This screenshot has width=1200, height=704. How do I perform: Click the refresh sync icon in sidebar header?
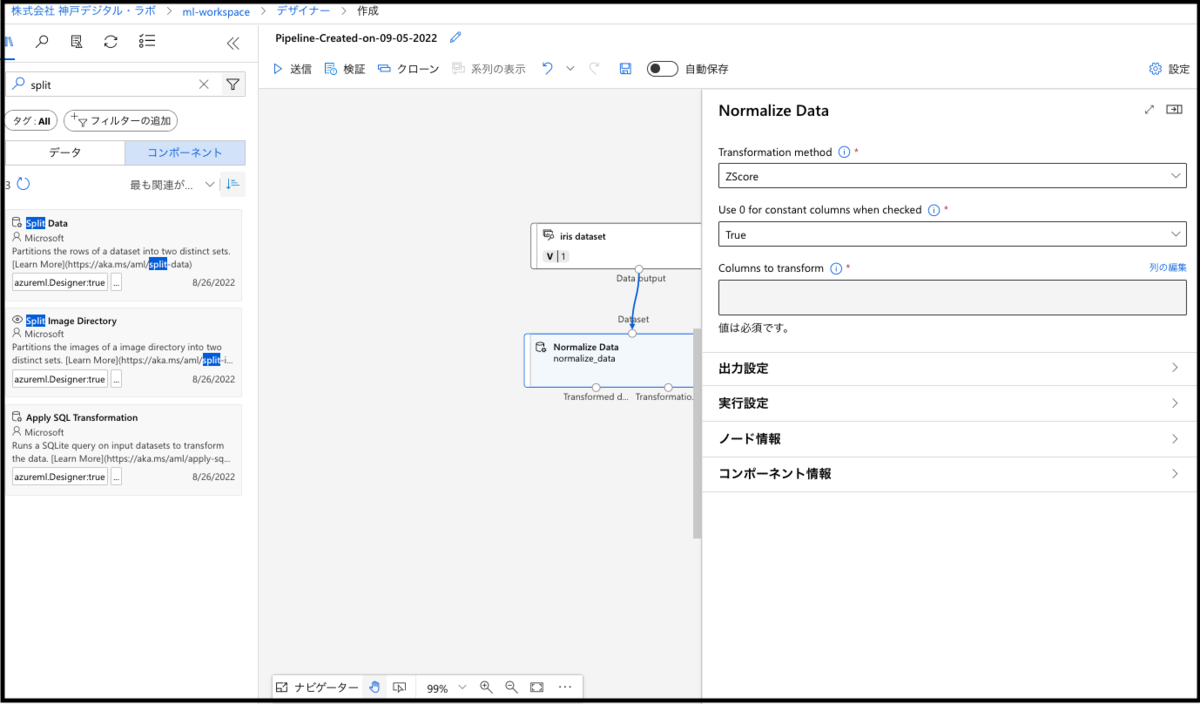(111, 42)
